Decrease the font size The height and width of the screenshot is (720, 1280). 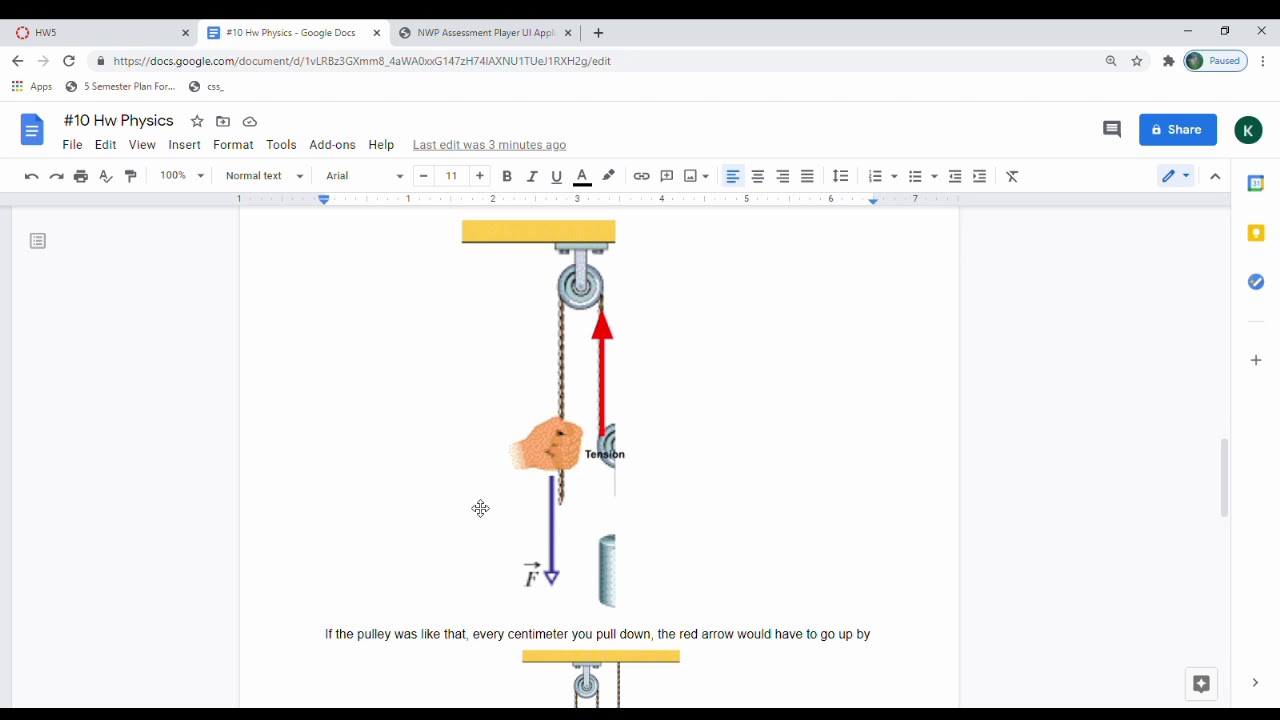[x=424, y=176]
